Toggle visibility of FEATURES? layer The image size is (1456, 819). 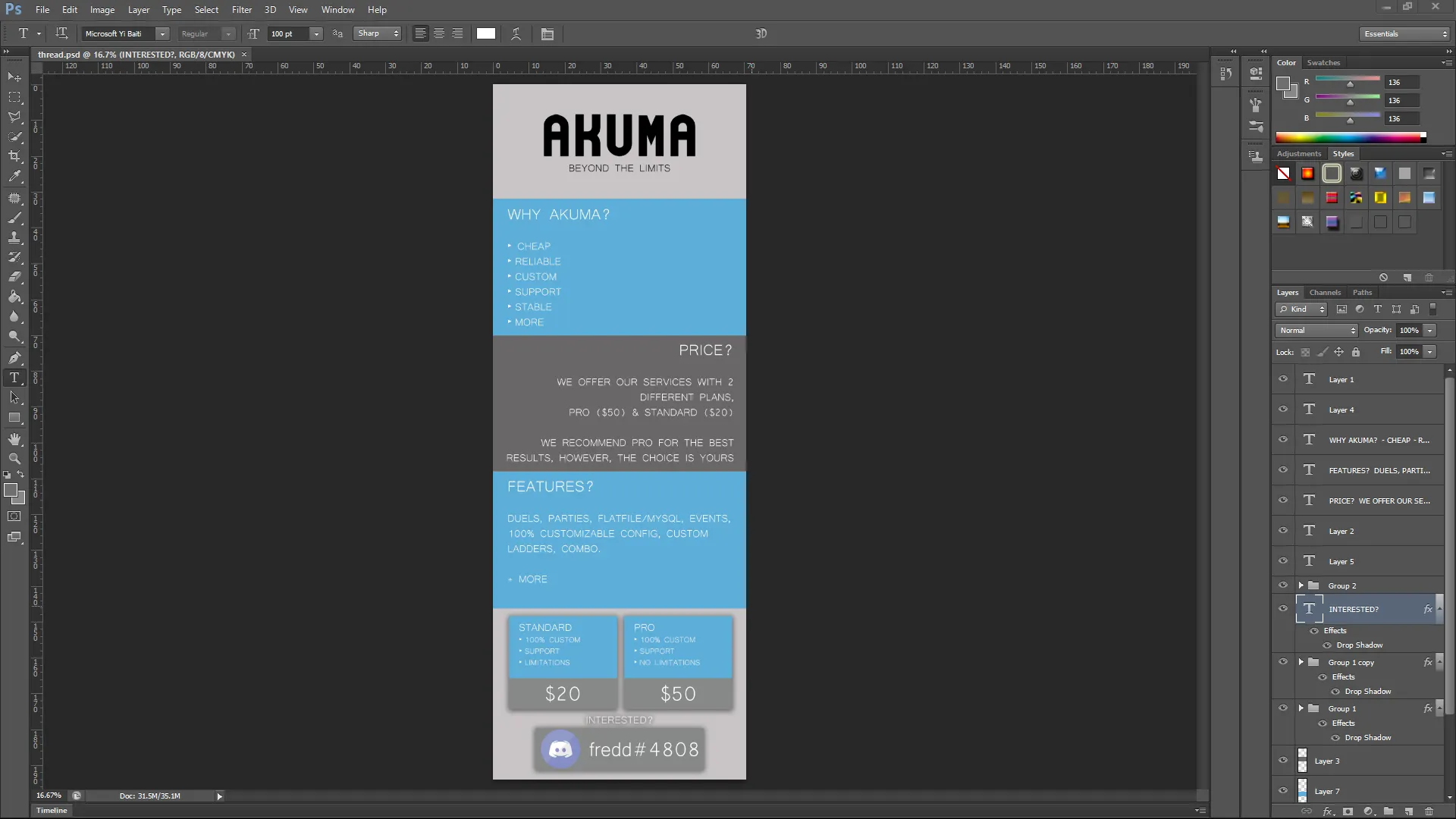click(x=1283, y=470)
